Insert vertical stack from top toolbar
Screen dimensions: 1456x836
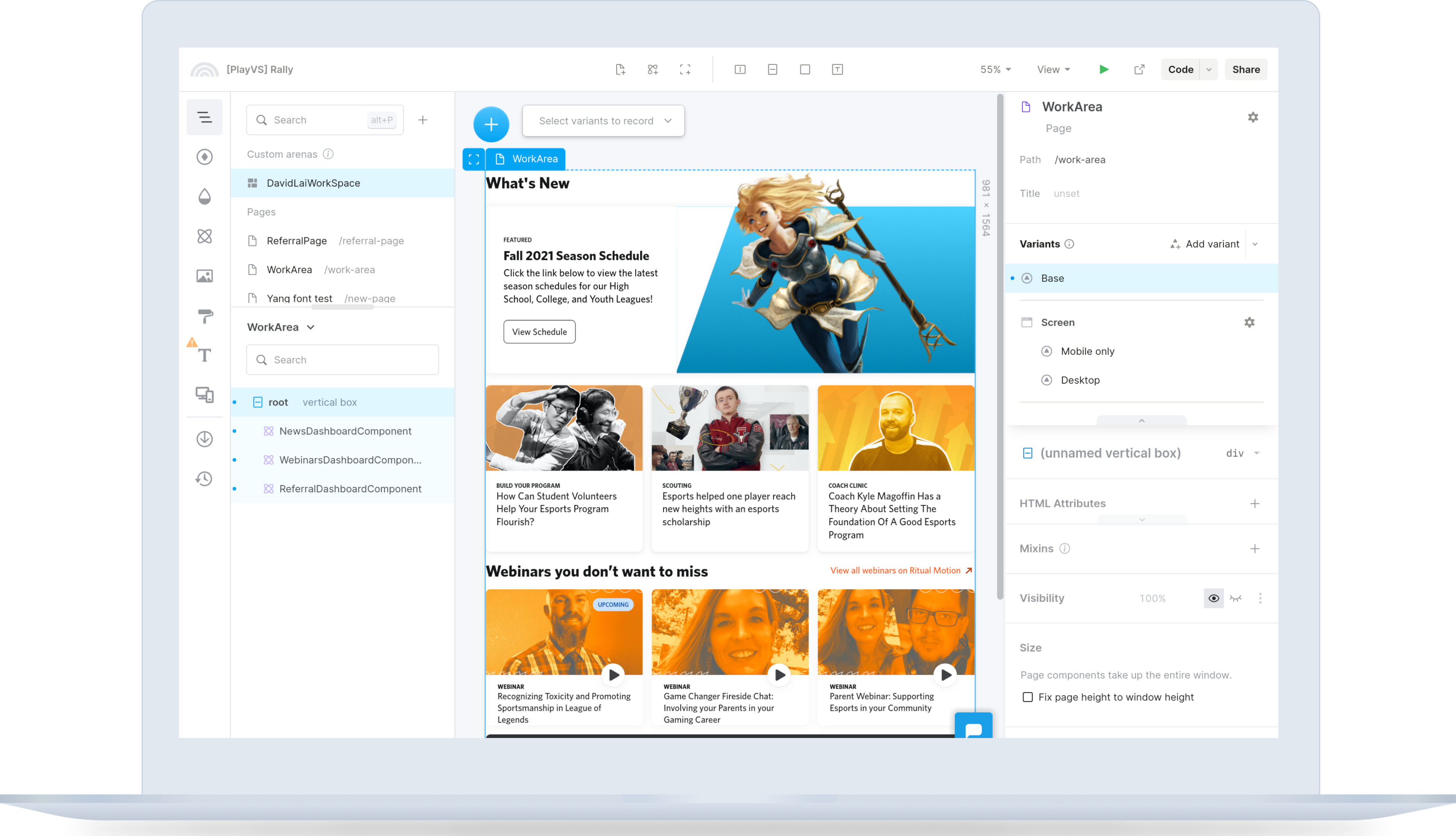coord(772,69)
